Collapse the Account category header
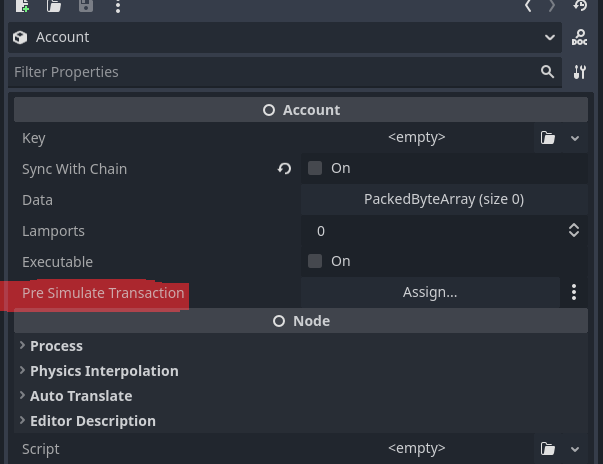This screenshot has height=464, width=603. point(301,110)
